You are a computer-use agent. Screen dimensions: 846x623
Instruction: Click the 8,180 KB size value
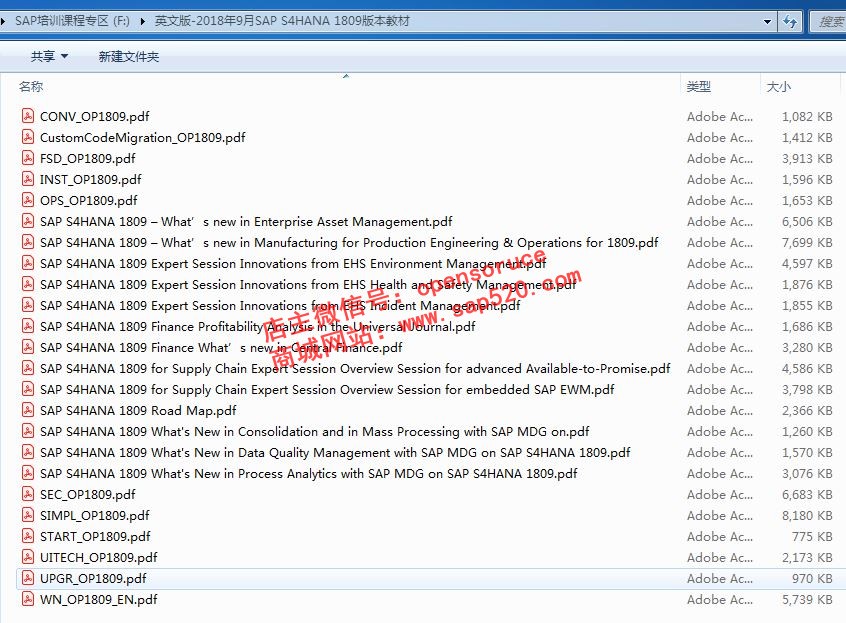pyautogui.click(x=807, y=516)
